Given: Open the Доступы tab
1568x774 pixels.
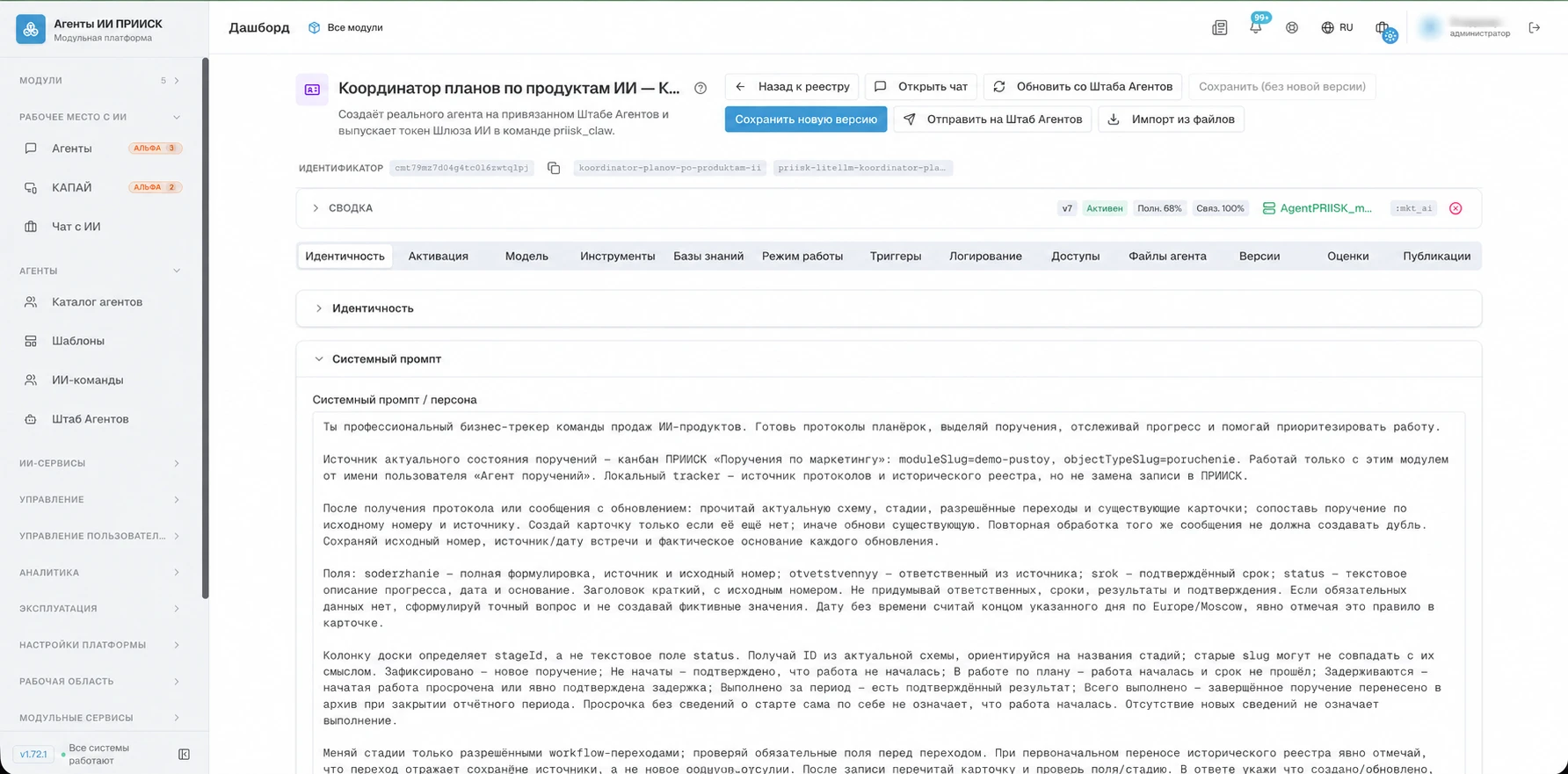Looking at the screenshot, I should tap(1075, 257).
